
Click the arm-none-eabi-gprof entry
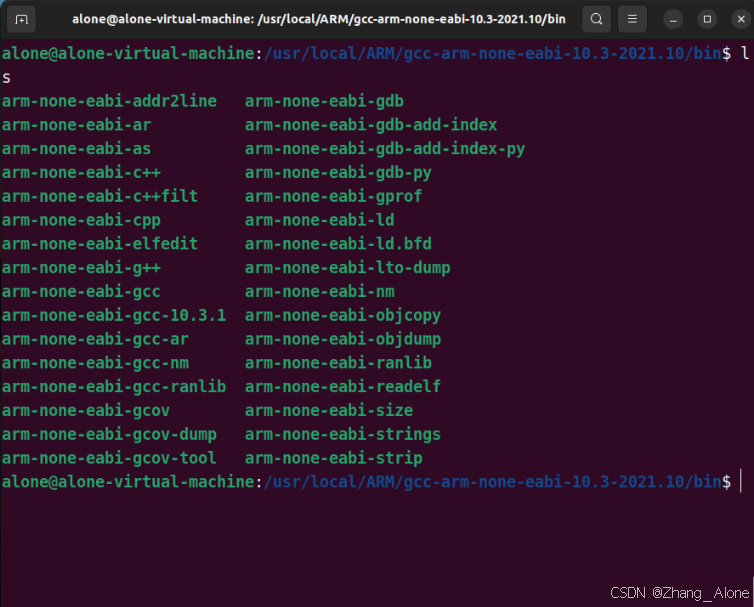[x=333, y=196]
